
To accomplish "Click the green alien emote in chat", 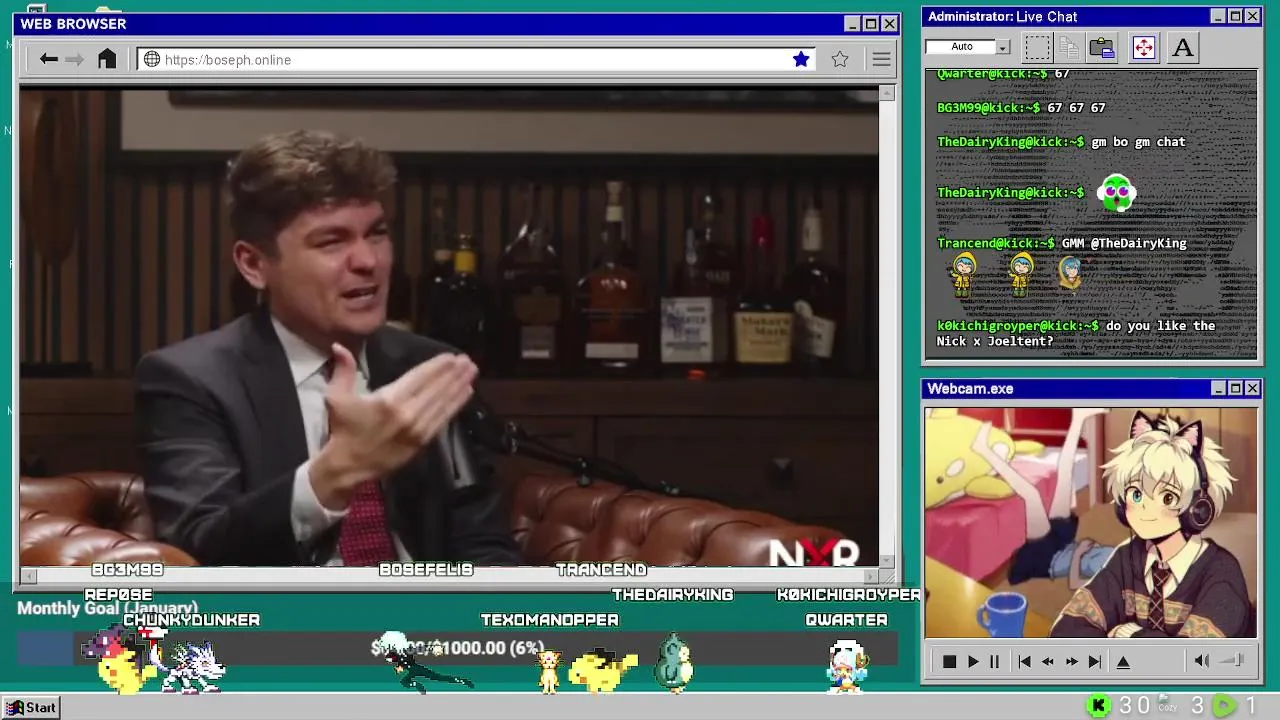I will click(1116, 193).
